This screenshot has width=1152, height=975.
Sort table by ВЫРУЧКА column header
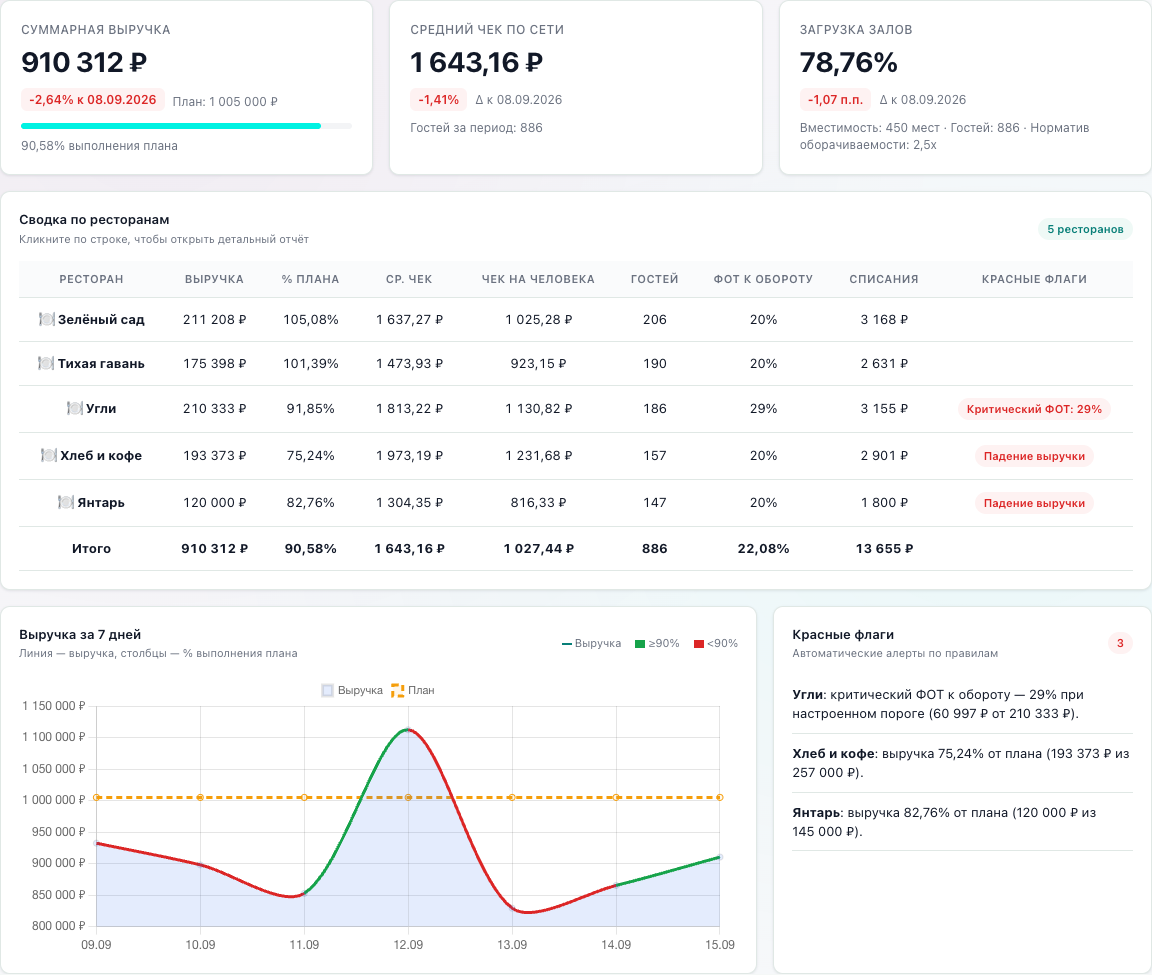[214, 279]
